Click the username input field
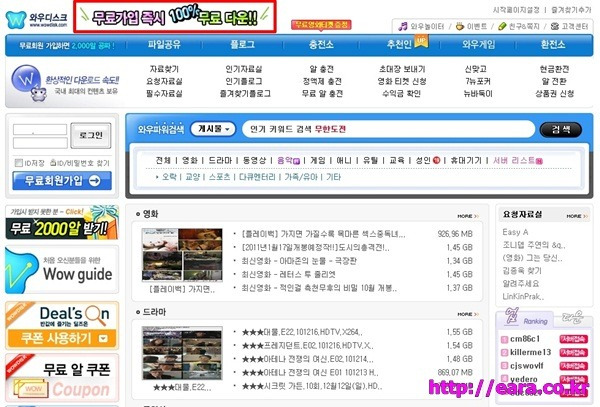The image size is (600, 407). (x=40, y=130)
